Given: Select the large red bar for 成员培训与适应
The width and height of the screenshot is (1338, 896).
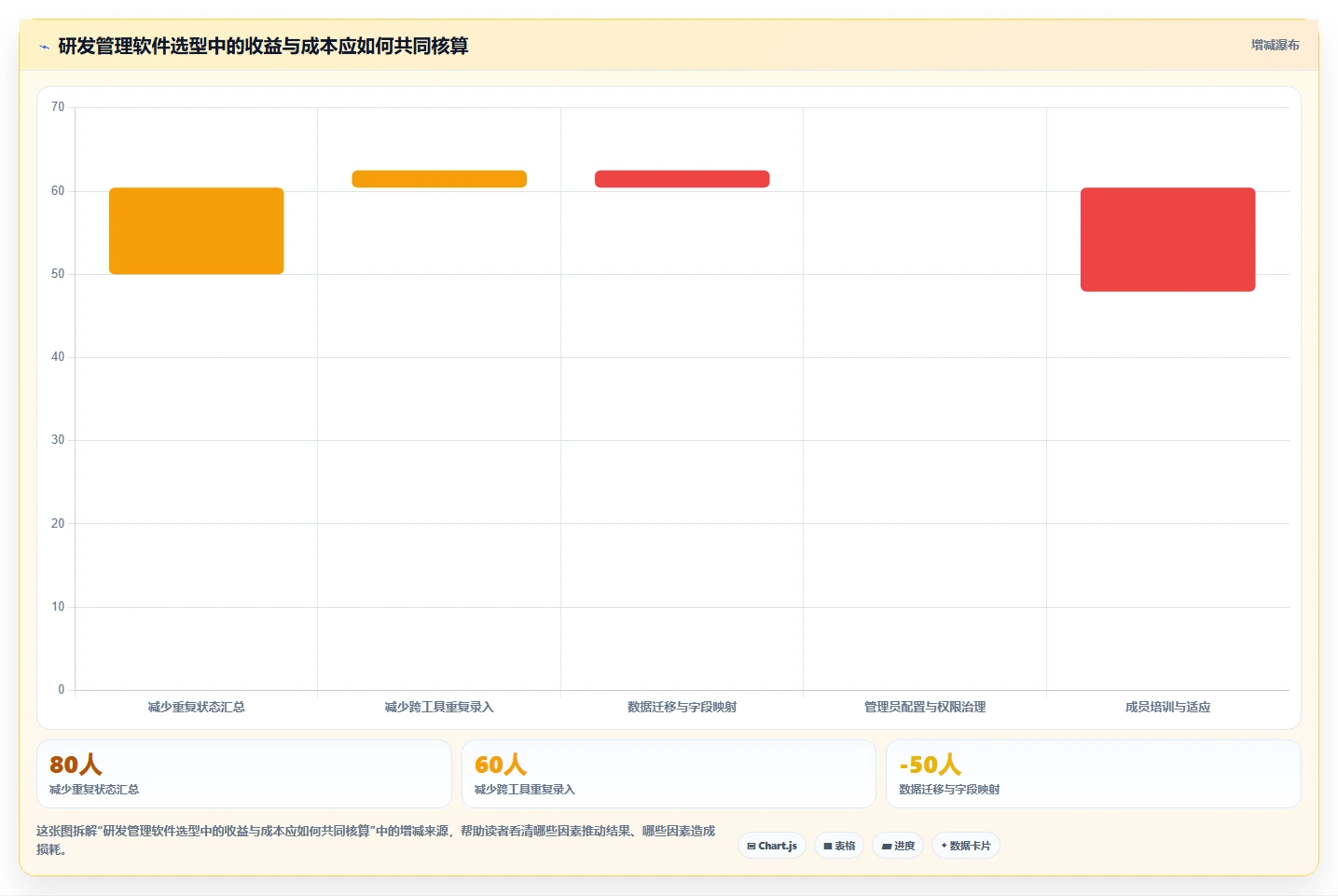Looking at the screenshot, I should pos(1168,240).
